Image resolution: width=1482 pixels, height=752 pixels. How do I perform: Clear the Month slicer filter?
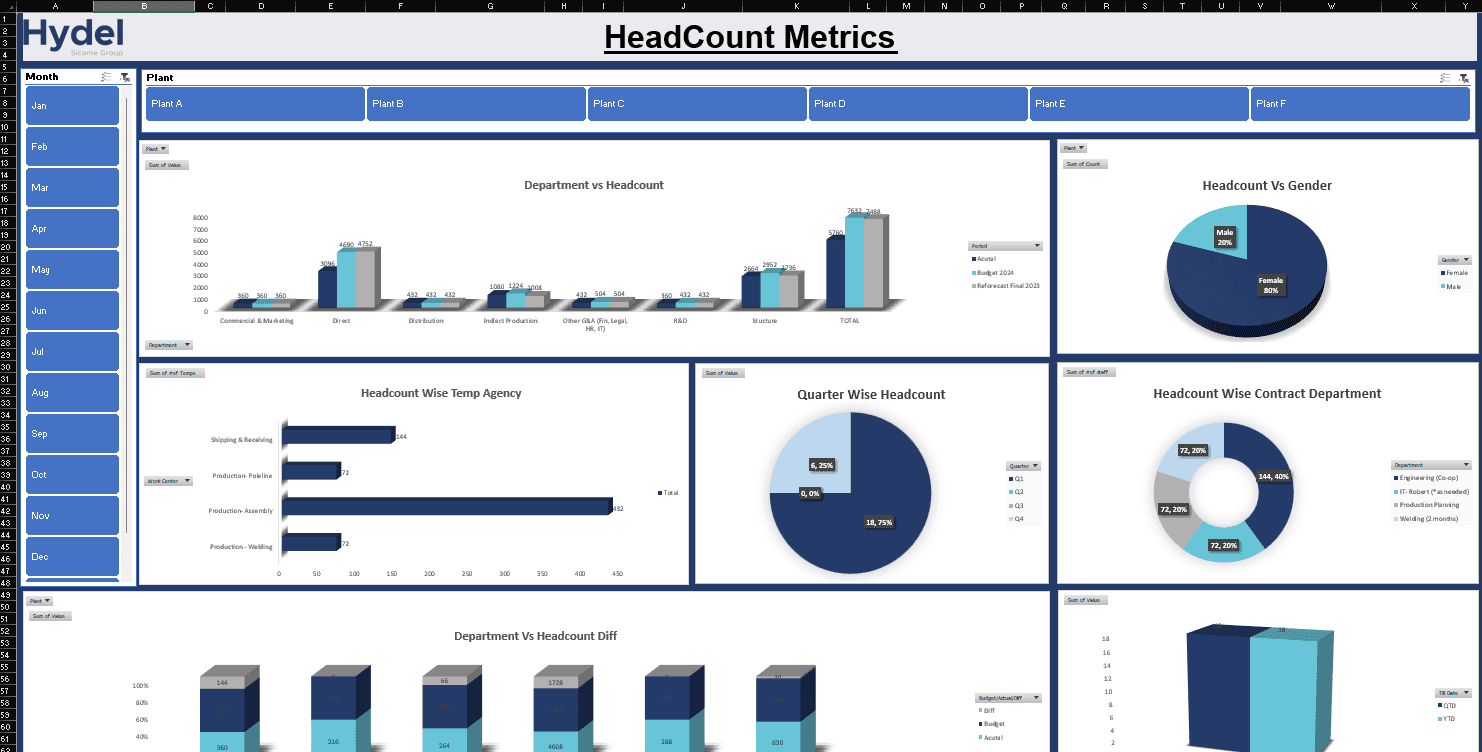click(124, 77)
